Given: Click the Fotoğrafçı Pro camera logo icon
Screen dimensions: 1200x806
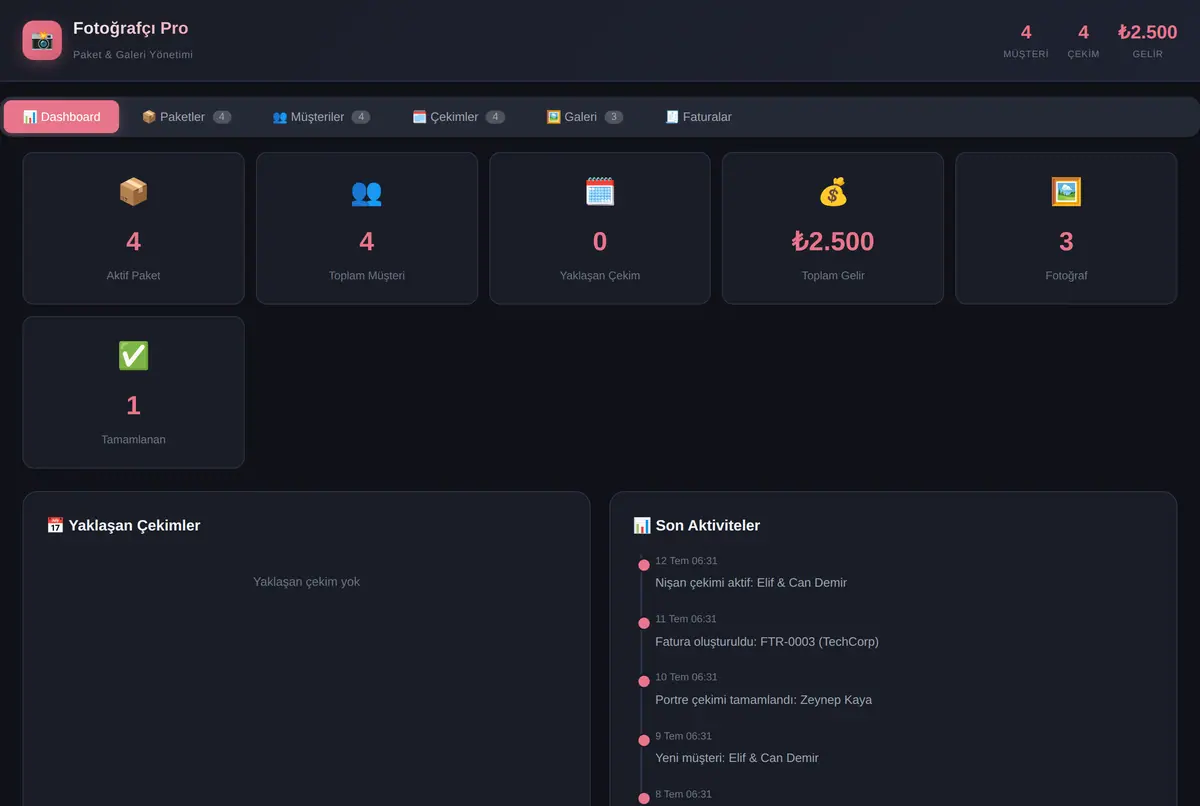Looking at the screenshot, I should [42, 40].
